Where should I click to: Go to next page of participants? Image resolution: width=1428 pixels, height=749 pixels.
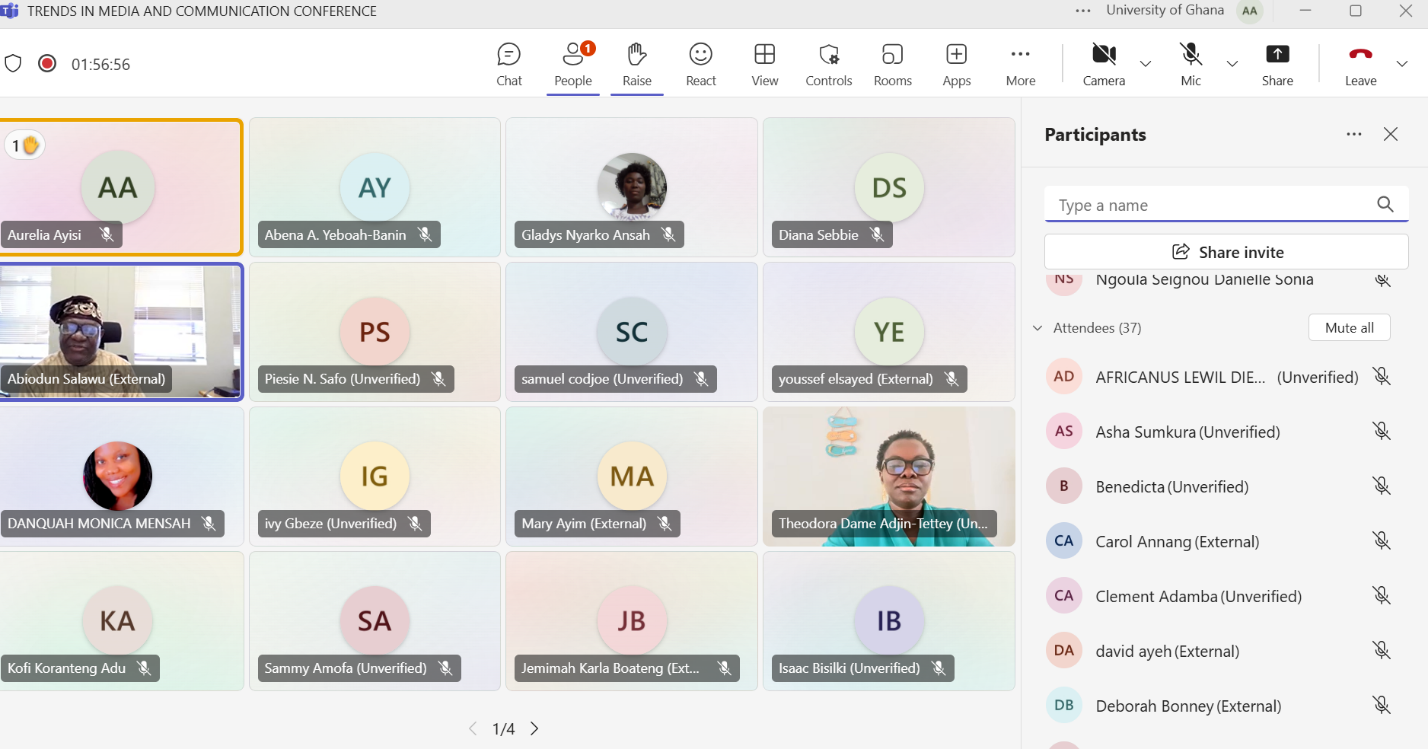point(534,729)
